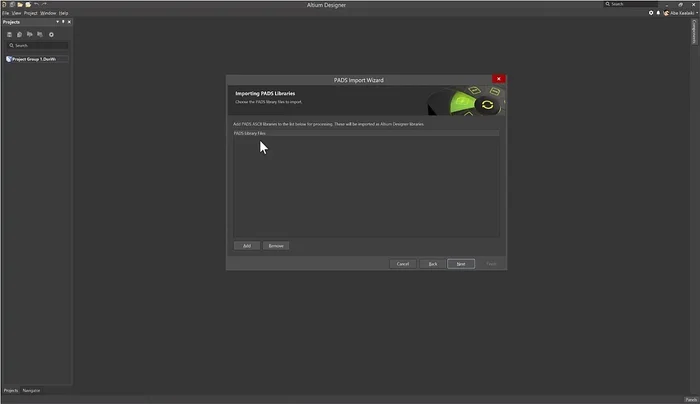Close the Projects panel with its X icon
700x404 pixels.
68,21
